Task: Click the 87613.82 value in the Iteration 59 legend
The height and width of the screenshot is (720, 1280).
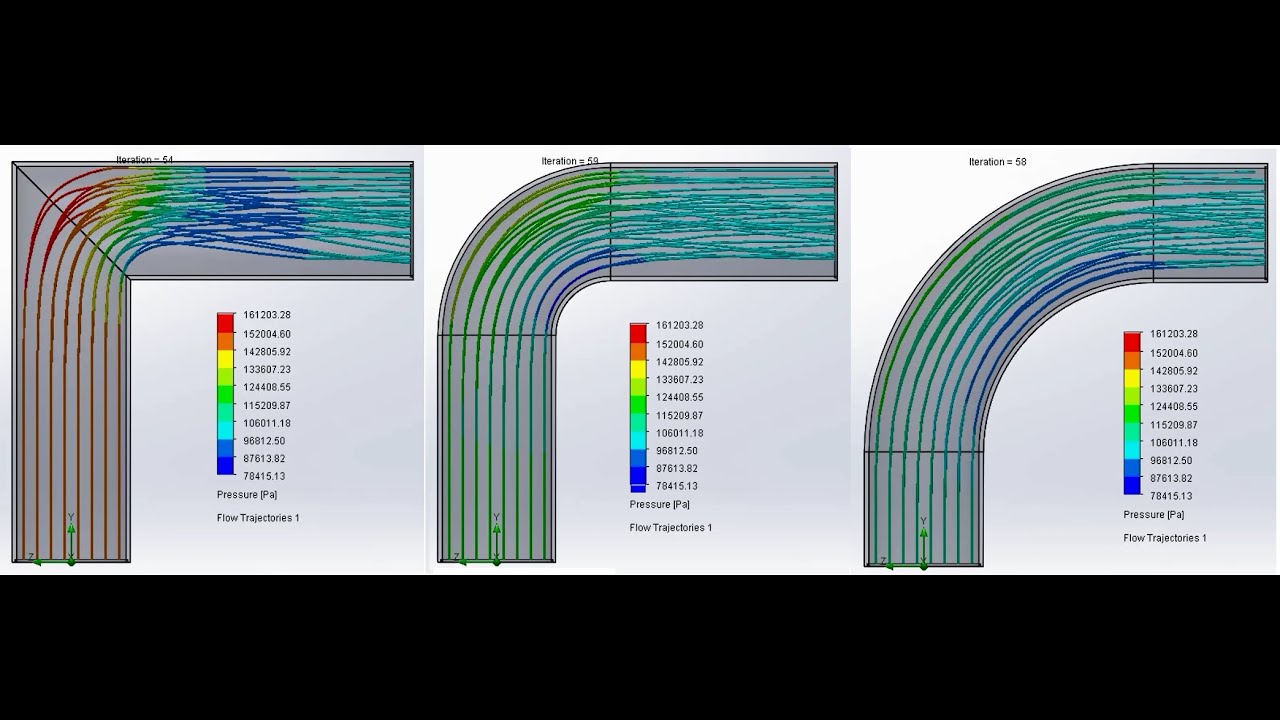Action: (x=677, y=468)
